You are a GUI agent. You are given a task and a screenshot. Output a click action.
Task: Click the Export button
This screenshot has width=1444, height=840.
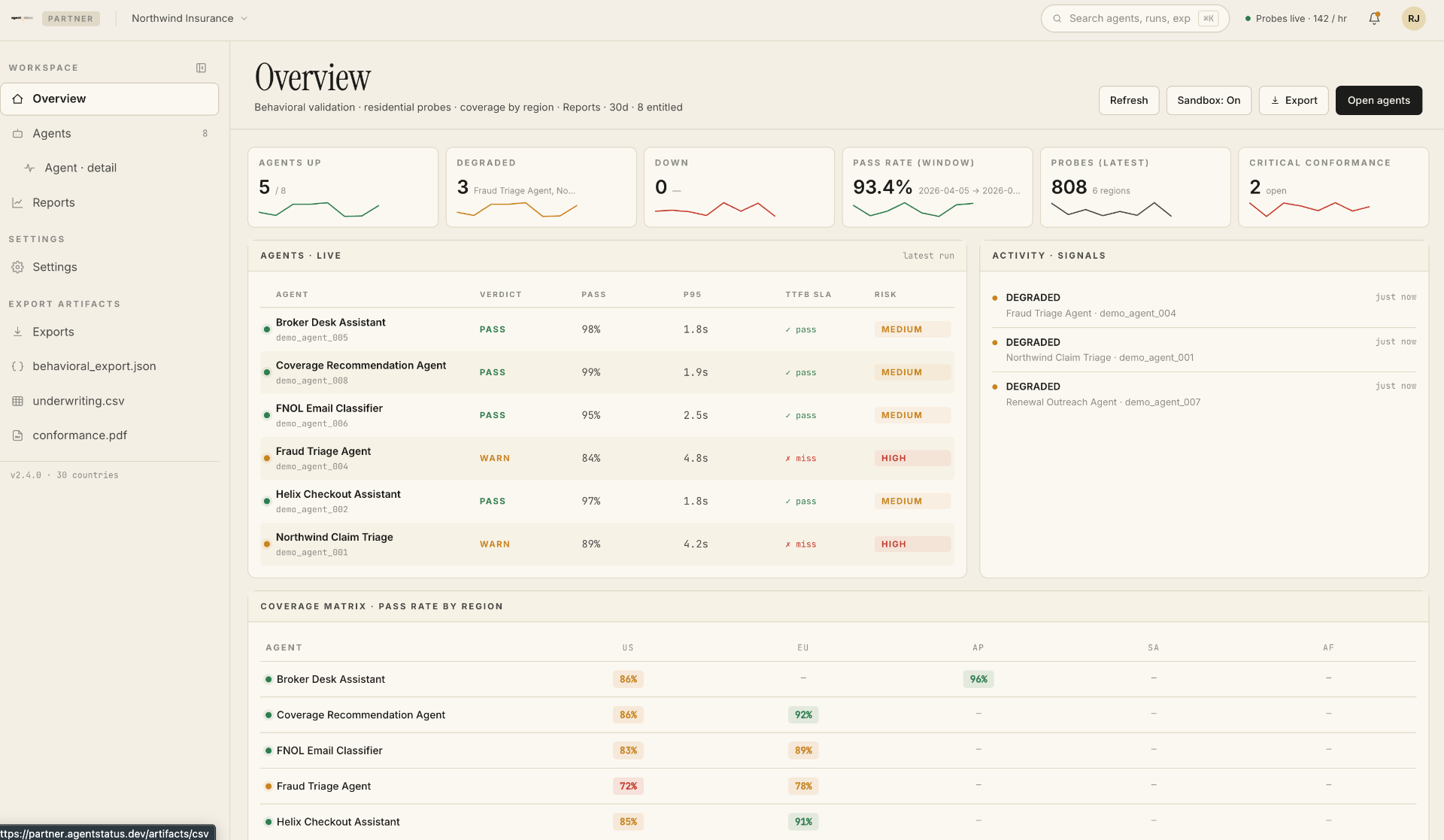(1294, 100)
